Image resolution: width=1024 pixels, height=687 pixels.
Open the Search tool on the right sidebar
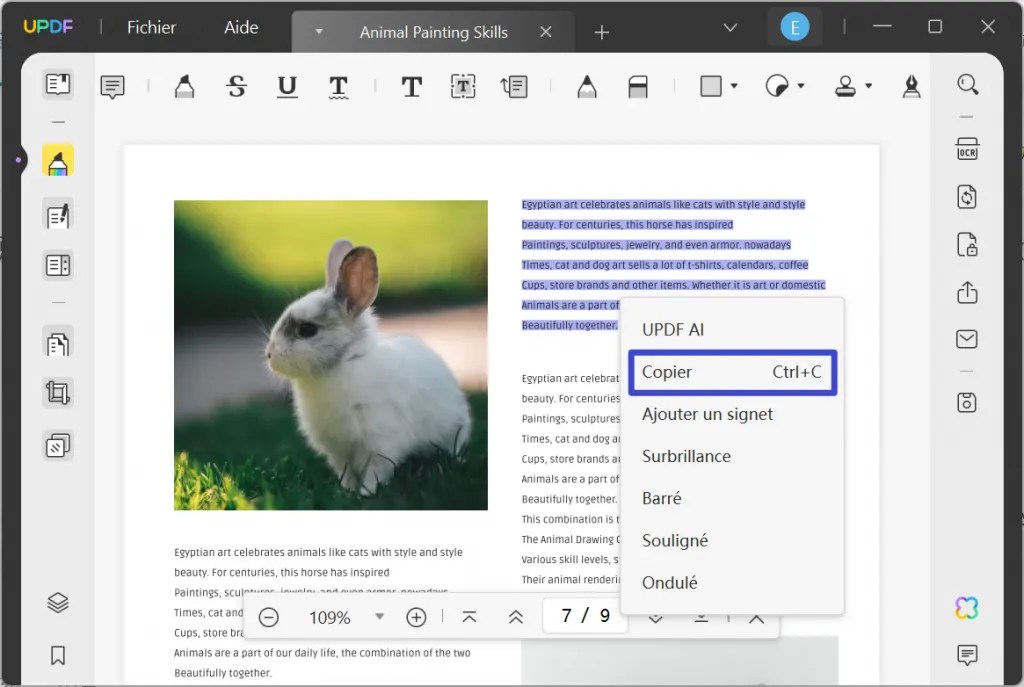click(x=967, y=84)
